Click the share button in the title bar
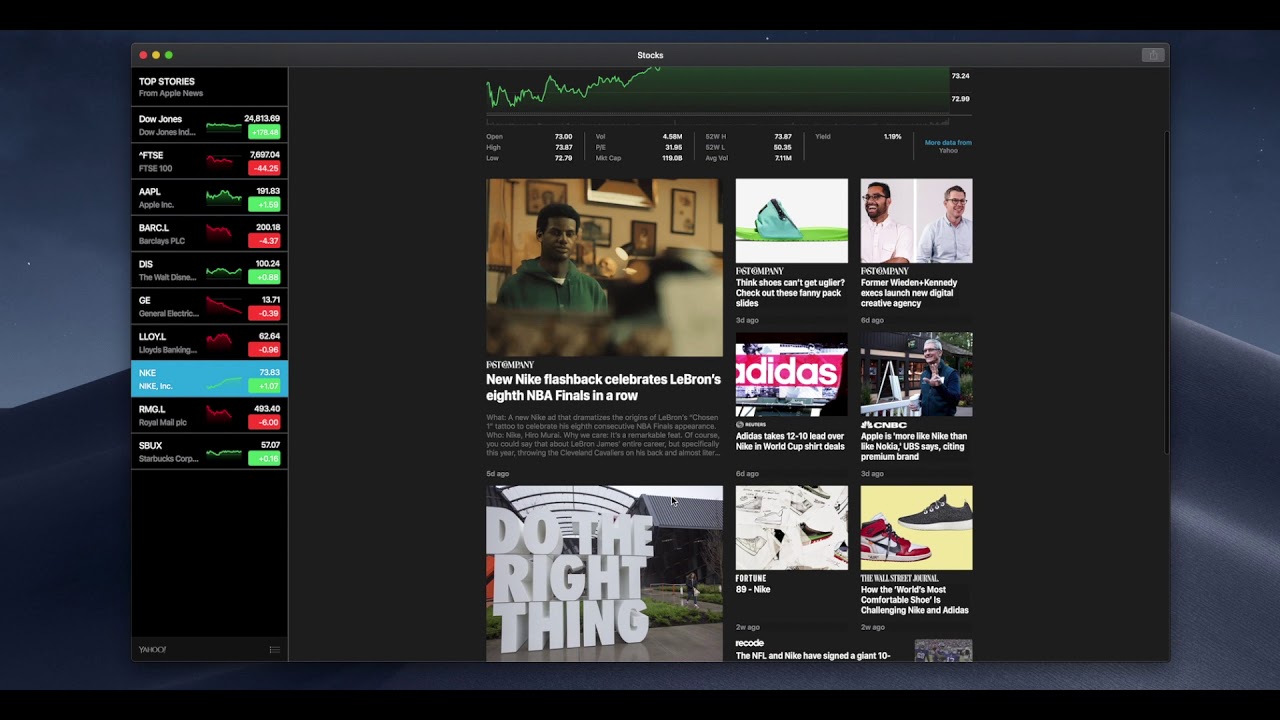The height and width of the screenshot is (720, 1280). (x=1153, y=55)
